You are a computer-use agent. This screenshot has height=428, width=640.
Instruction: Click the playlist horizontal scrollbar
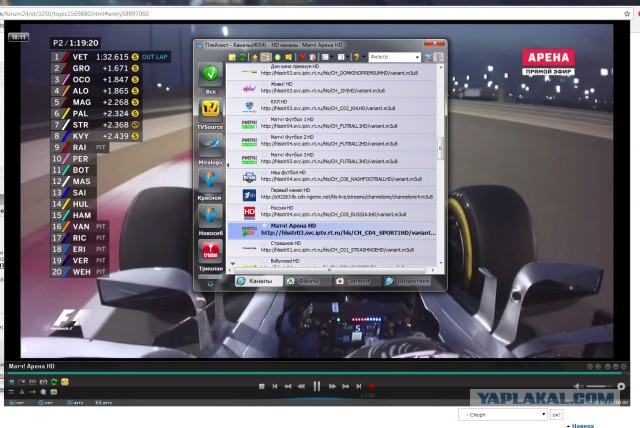pyautogui.click(x=329, y=270)
